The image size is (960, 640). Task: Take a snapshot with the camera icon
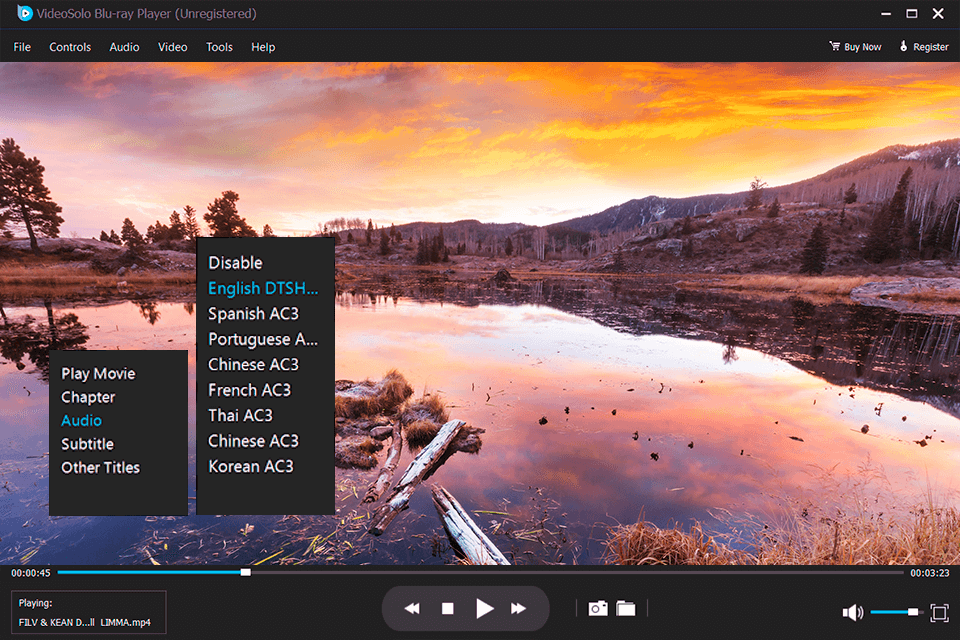(x=597, y=607)
